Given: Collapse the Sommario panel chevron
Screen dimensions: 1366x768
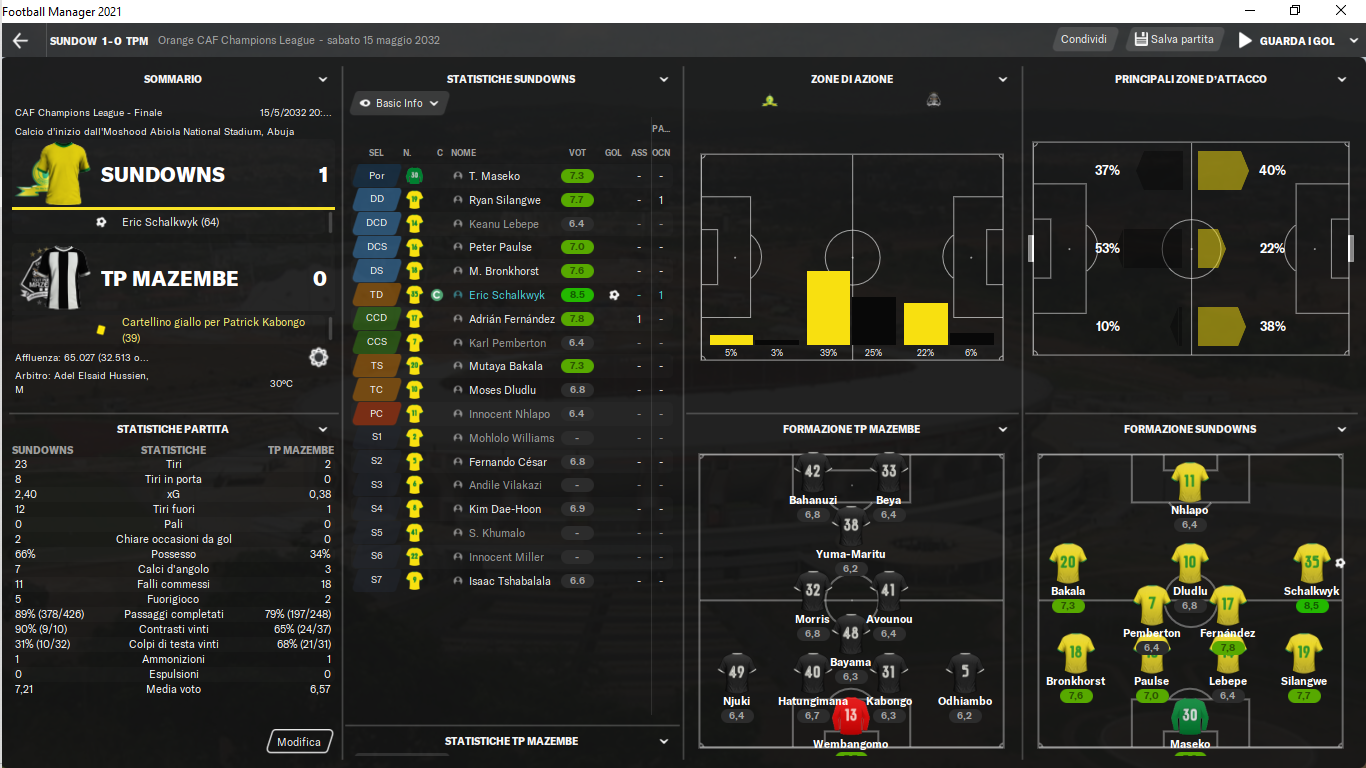Looking at the screenshot, I should tap(323, 79).
